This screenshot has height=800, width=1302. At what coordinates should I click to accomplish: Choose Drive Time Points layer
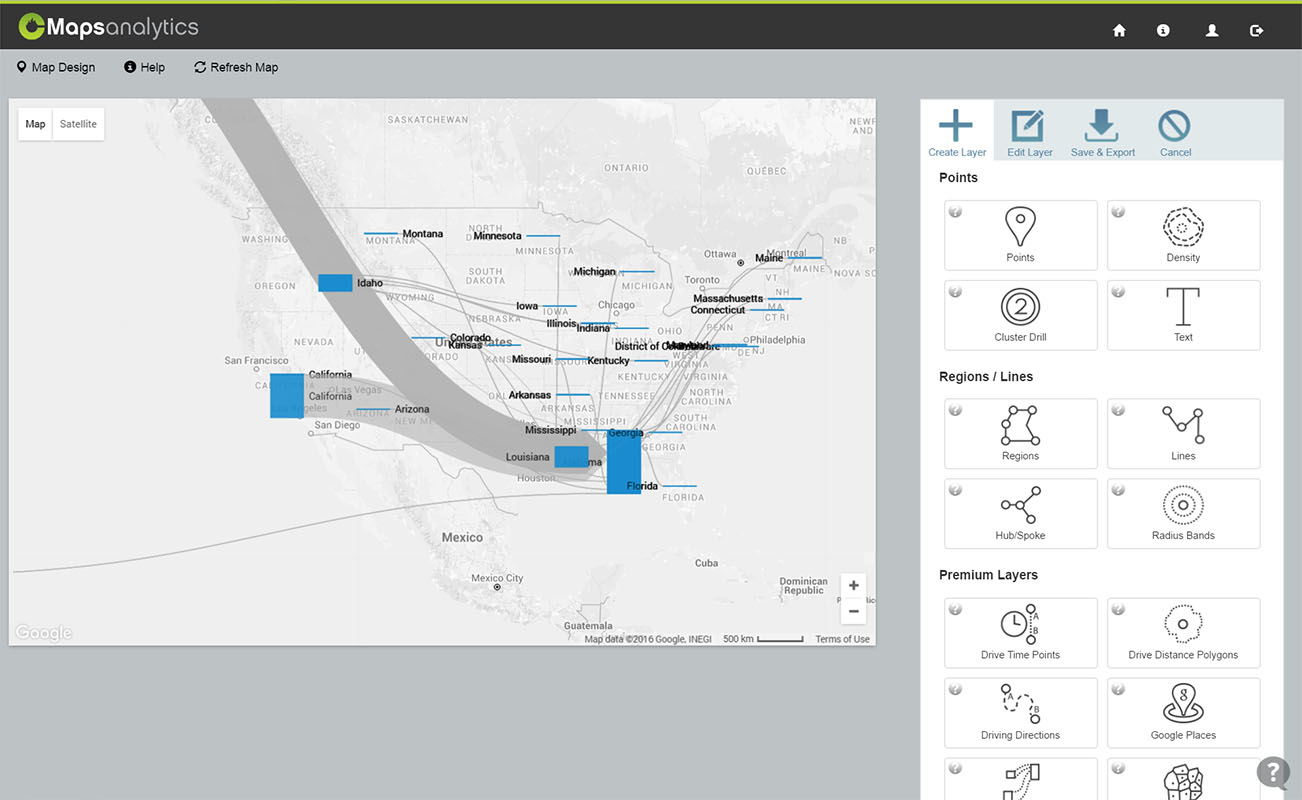coord(1020,633)
